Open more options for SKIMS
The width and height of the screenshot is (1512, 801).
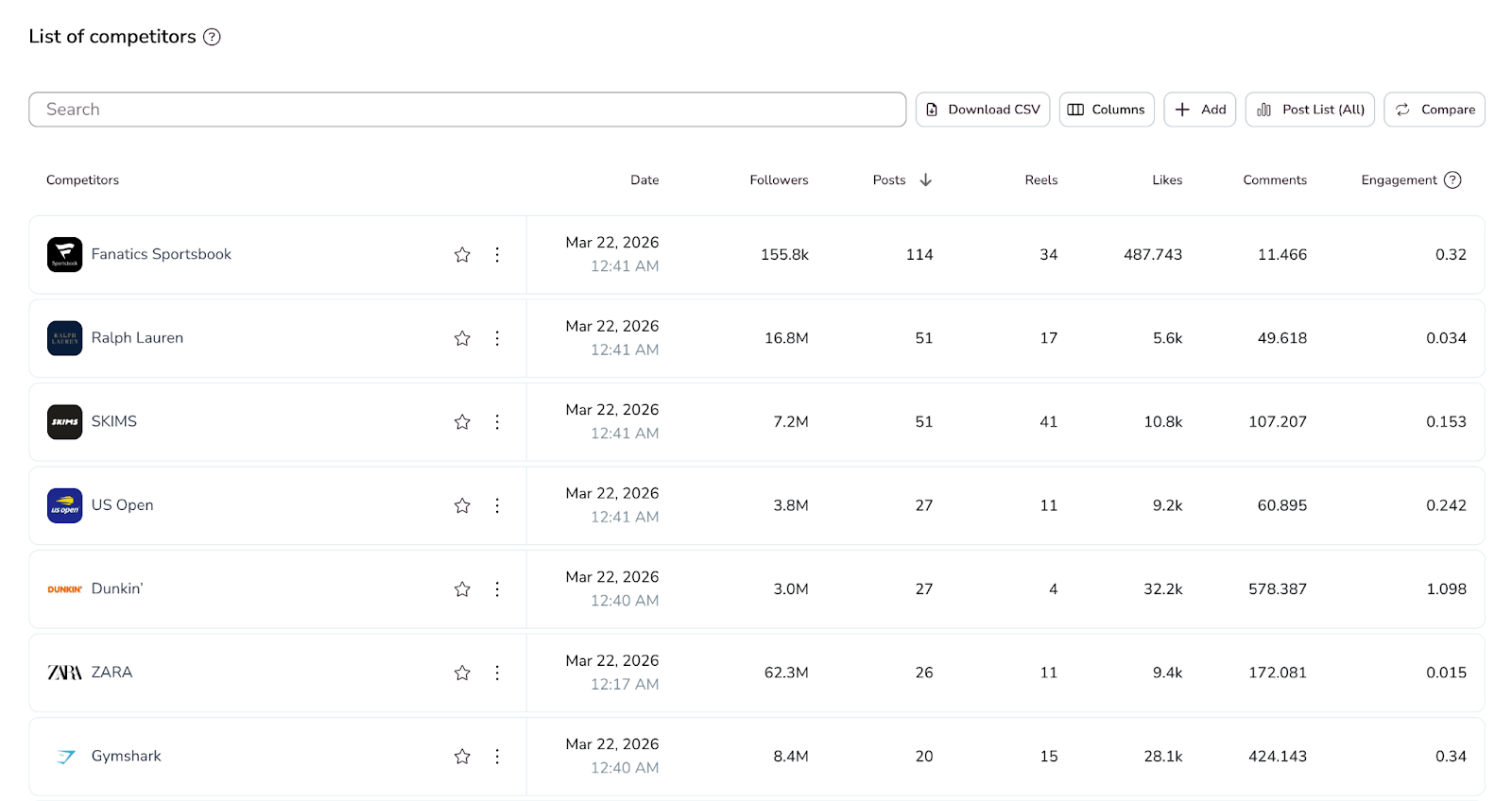(x=497, y=422)
